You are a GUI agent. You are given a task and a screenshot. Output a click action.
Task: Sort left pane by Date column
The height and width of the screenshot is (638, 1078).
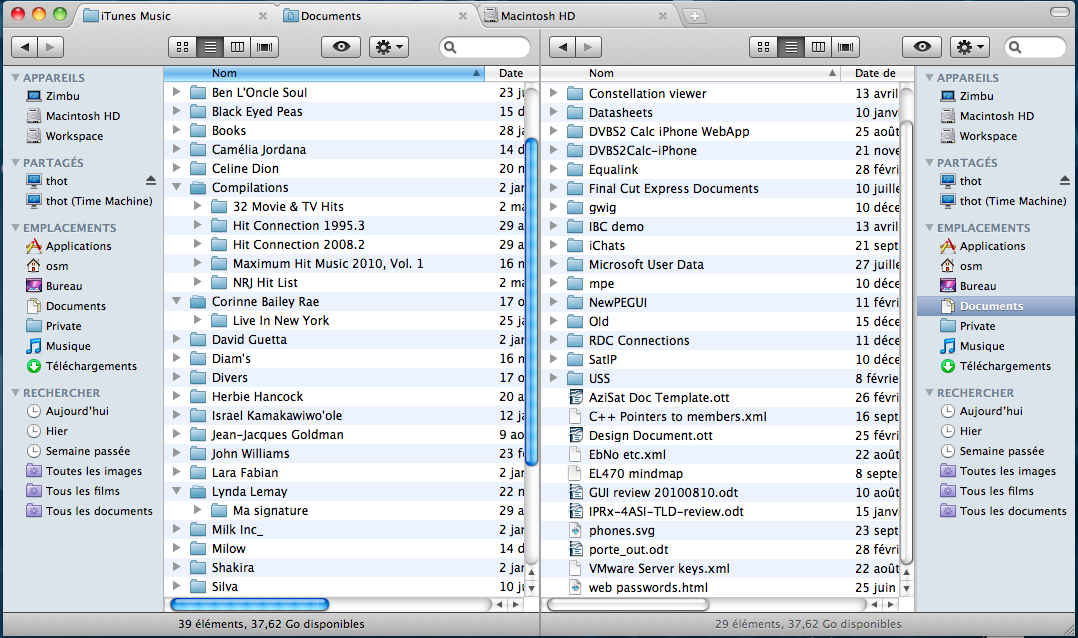tap(512, 73)
